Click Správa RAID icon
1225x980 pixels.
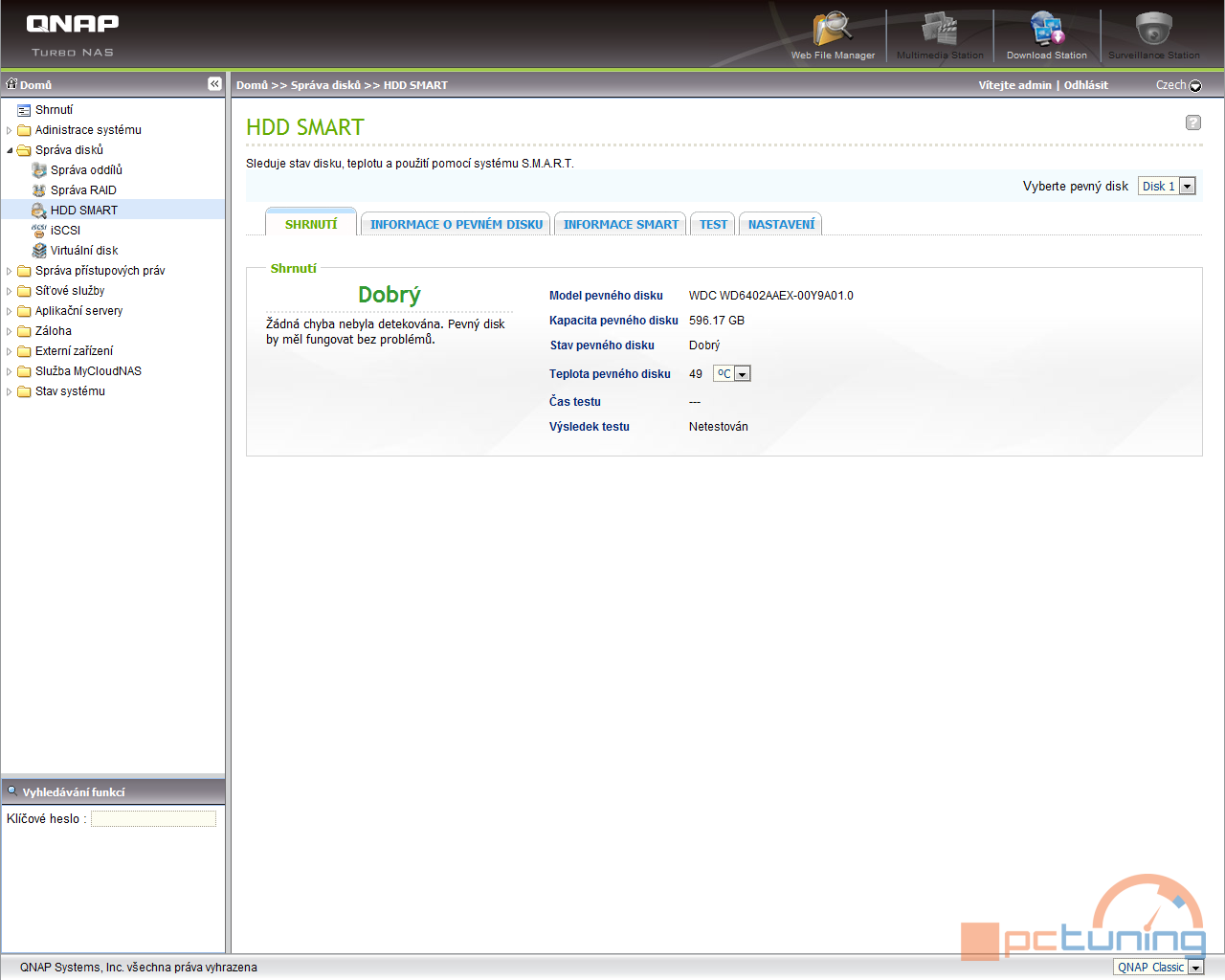point(39,190)
